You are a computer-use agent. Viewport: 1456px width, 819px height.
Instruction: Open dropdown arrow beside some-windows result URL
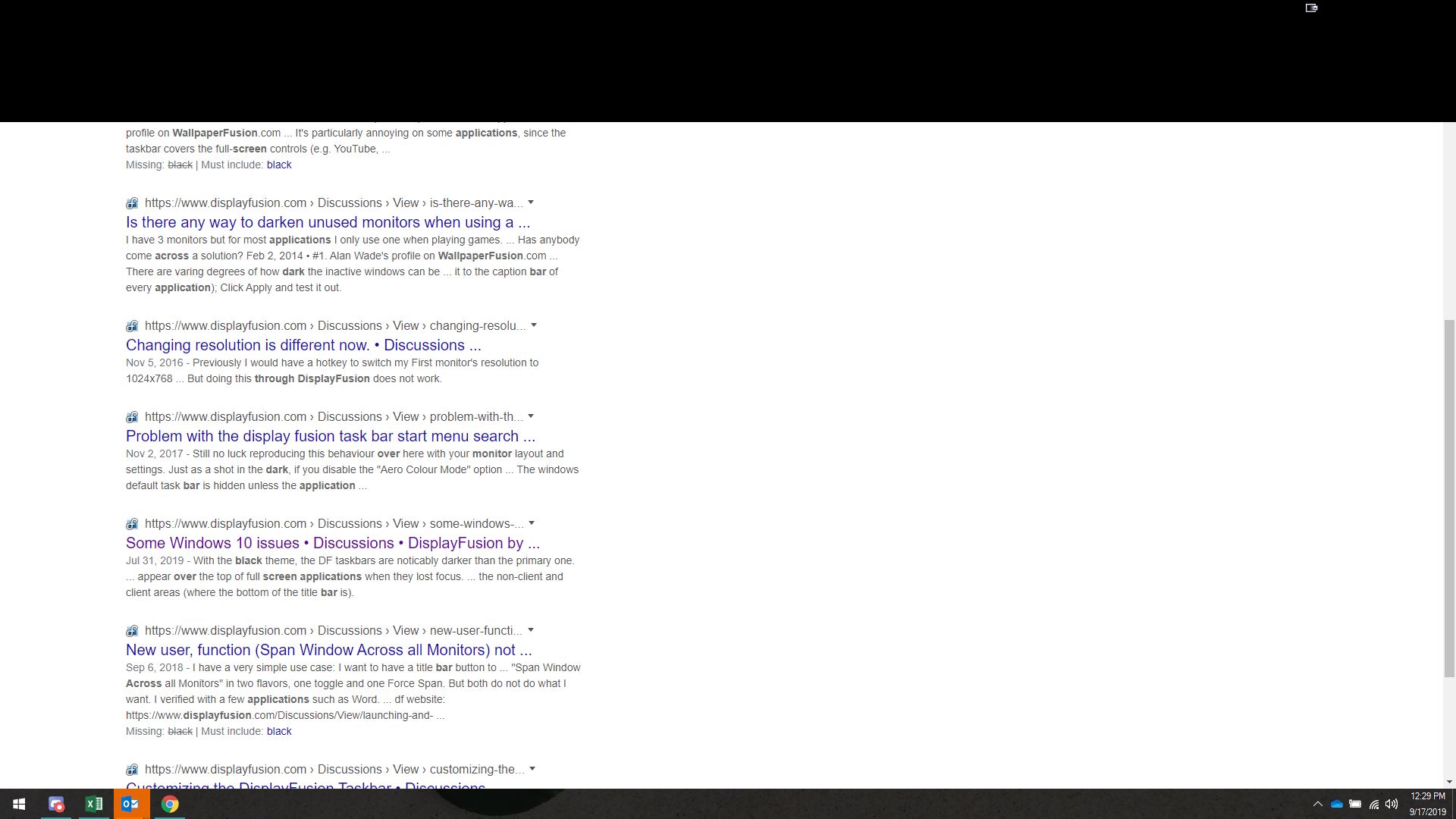532,523
